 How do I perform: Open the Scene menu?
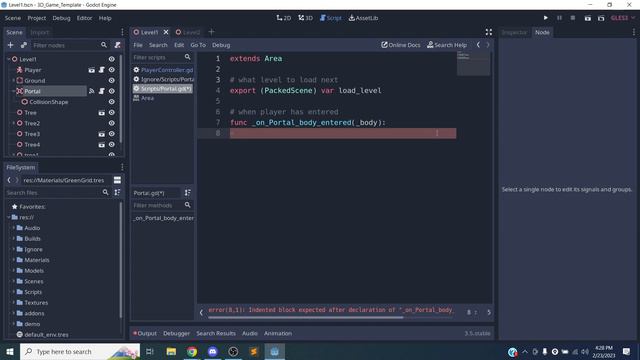tap(13, 18)
